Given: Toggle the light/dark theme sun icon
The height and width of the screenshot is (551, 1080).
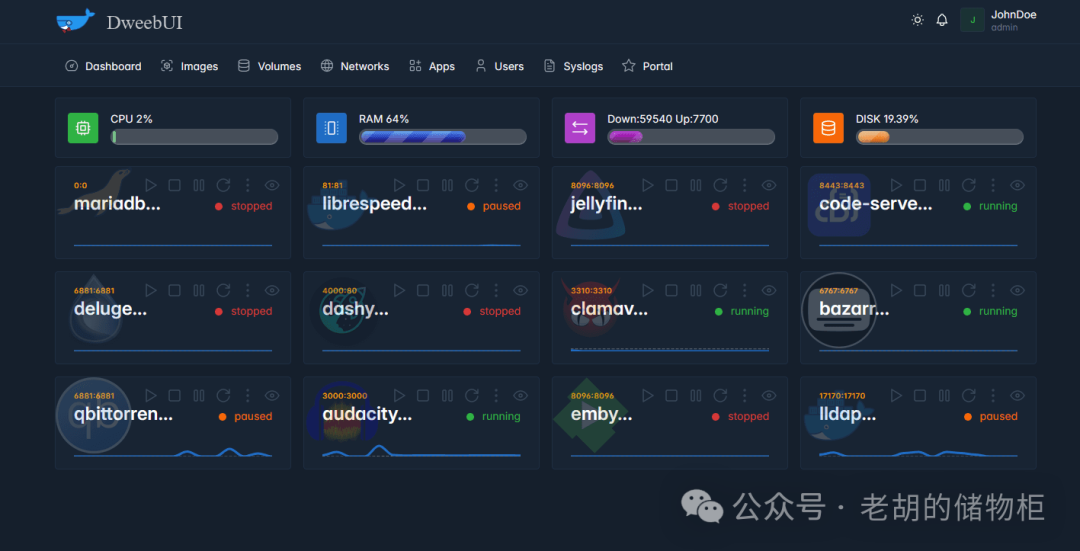Looking at the screenshot, I should (917, 20).
